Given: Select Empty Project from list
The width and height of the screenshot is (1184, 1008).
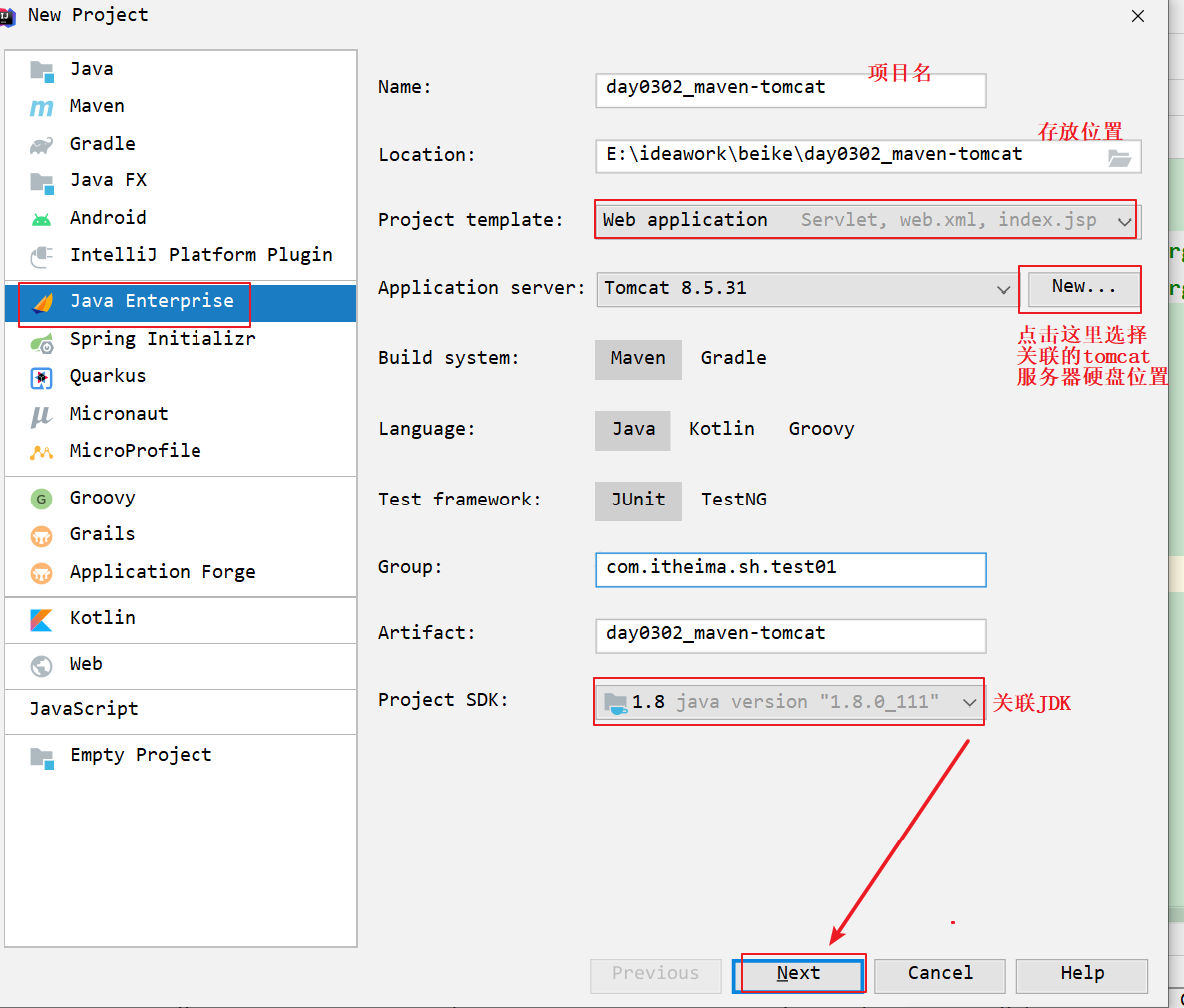Looking at the screenshot, I should point(140,756).
